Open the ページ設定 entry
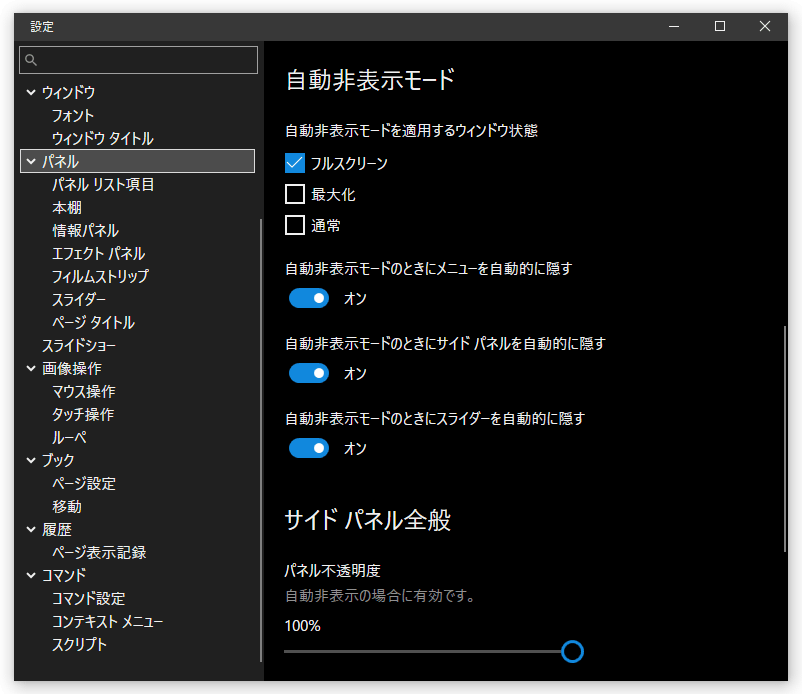Viewport: 802px width, 694px height. (84, 483)
